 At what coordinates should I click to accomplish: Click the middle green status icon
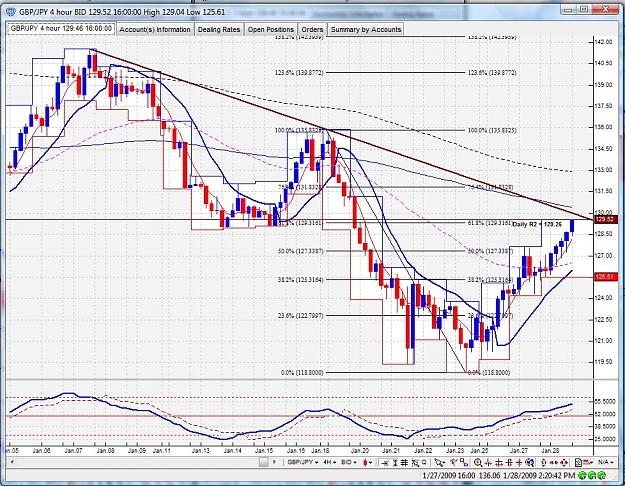(592, 476)
